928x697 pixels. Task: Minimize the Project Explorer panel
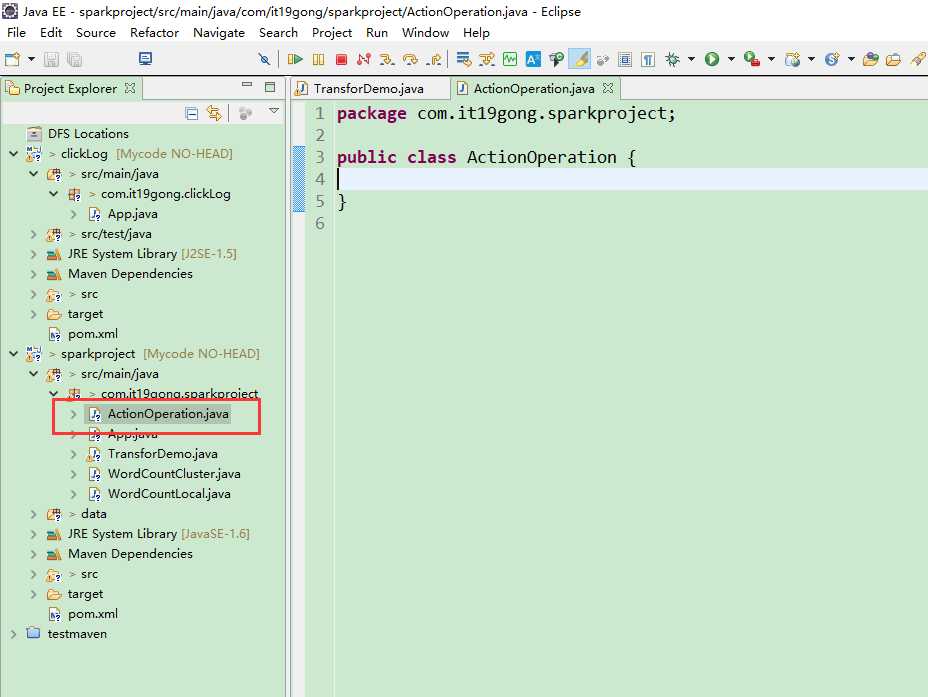click(247, 85)
